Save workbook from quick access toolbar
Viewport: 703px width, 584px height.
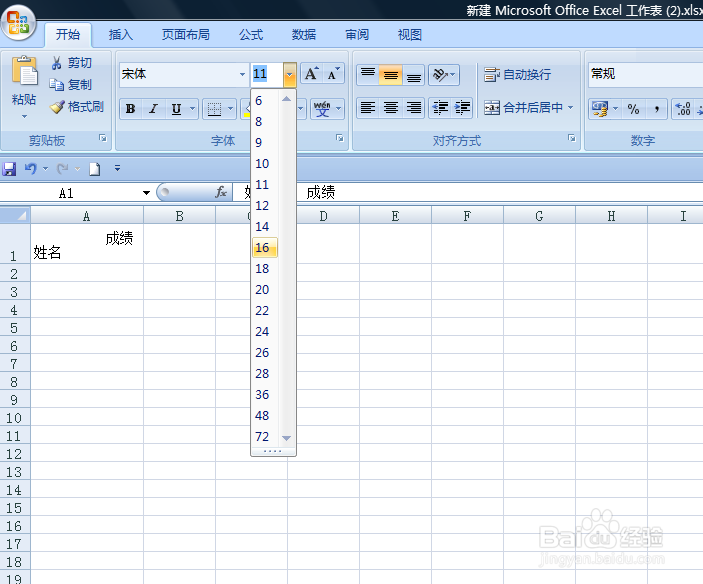tap(9, 169)
